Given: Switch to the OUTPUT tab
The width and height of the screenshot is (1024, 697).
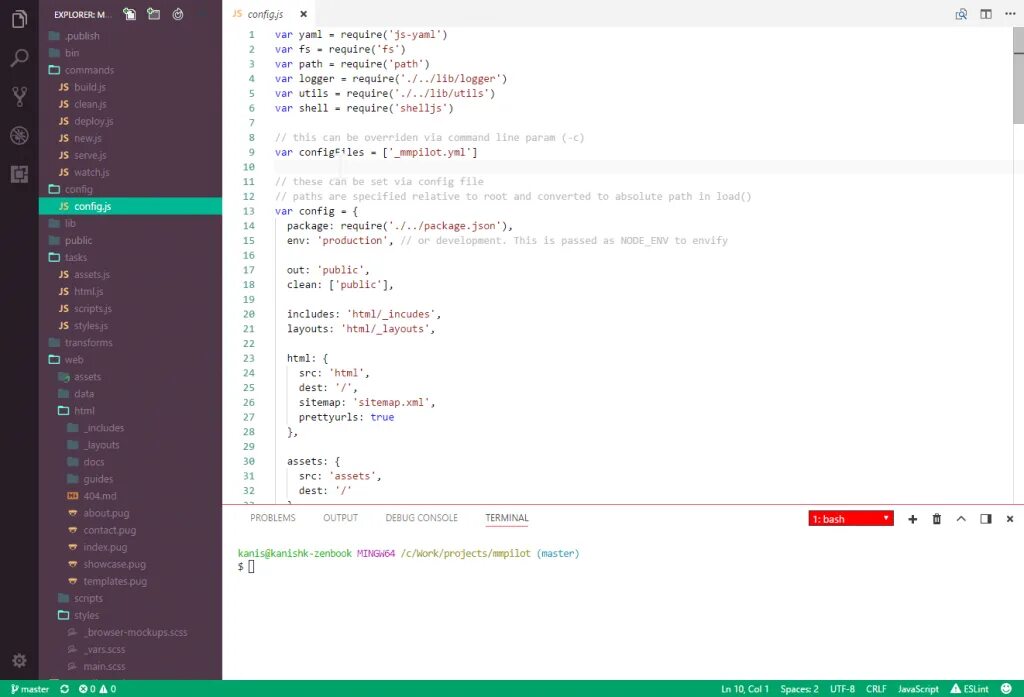Looking at the screenshot, I should pyautogui.click(x=340, y=517).
